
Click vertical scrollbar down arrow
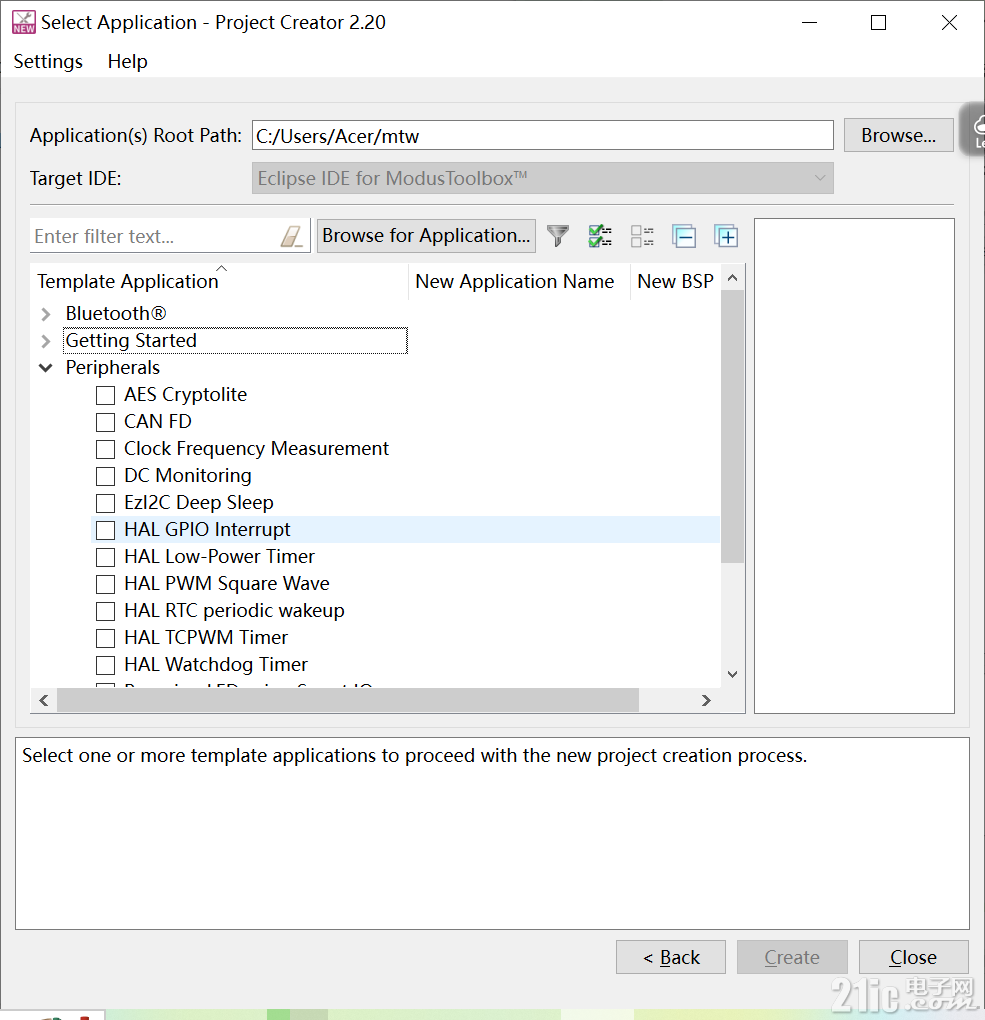[733, 675]
